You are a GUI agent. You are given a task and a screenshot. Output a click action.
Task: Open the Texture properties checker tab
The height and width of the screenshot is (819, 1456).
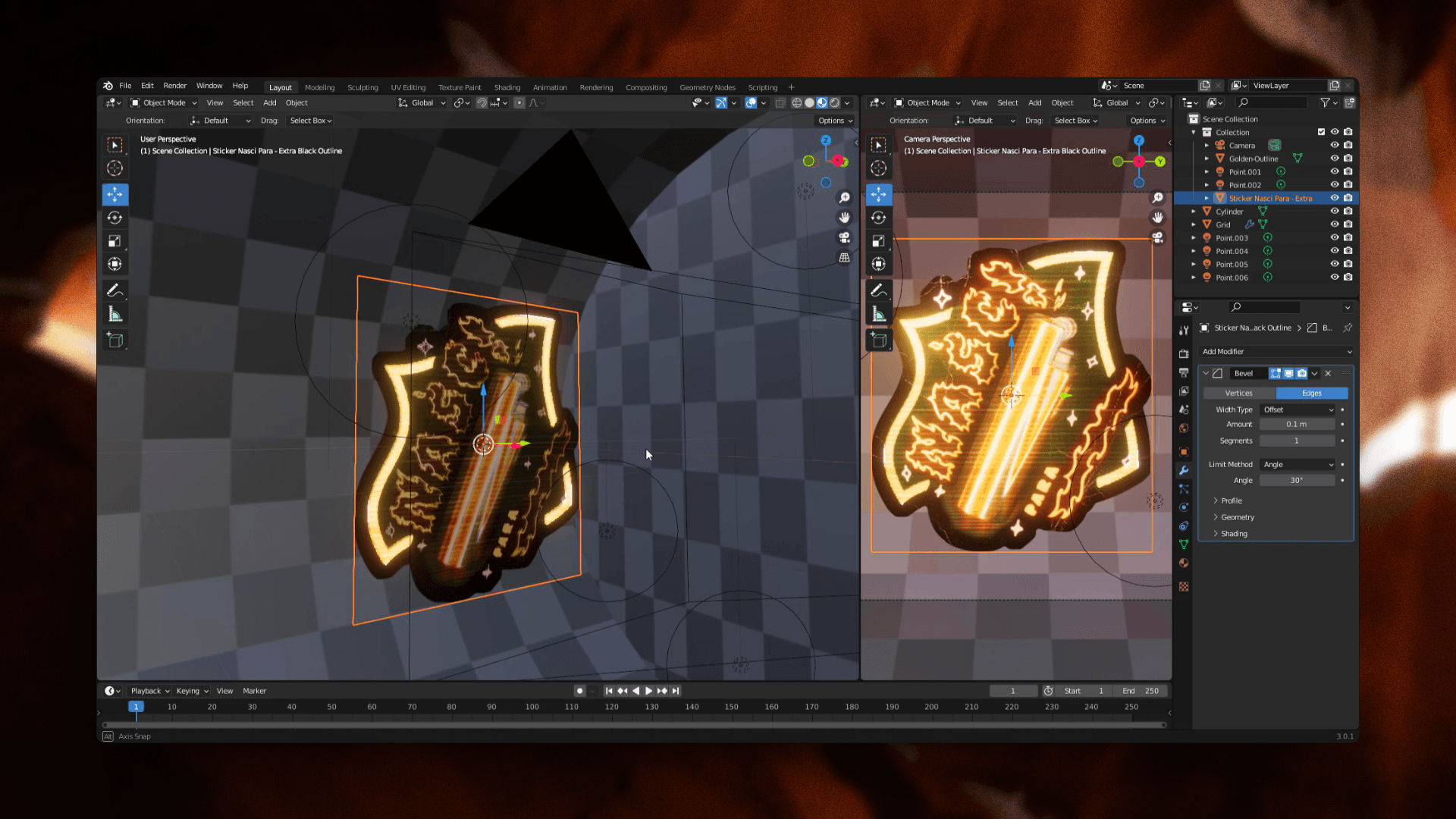[1184, 587]
